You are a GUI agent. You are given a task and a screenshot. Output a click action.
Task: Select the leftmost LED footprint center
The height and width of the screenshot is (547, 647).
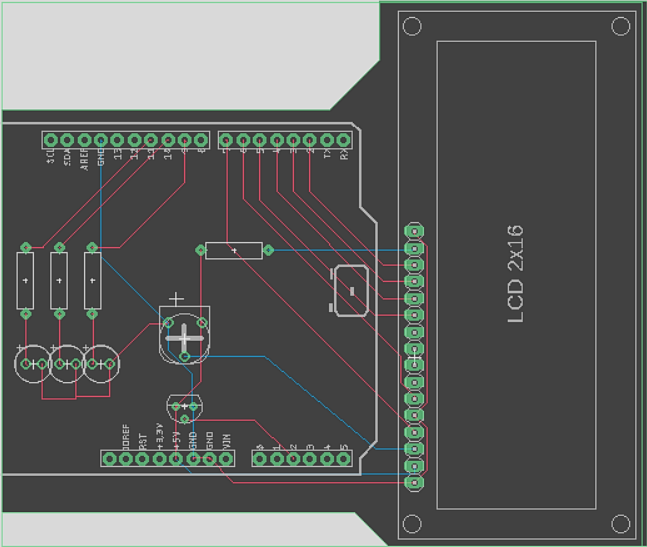coord(33,364)
